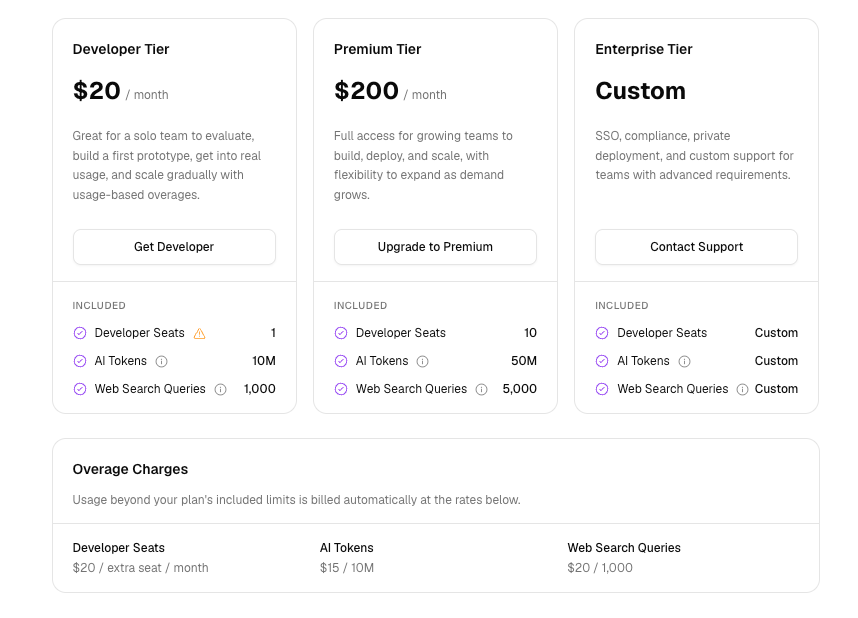Viewport: 858px width, 618px height.
Task: Click checkmark for Web Search Queries in Premium Tier
Action: 341,389
